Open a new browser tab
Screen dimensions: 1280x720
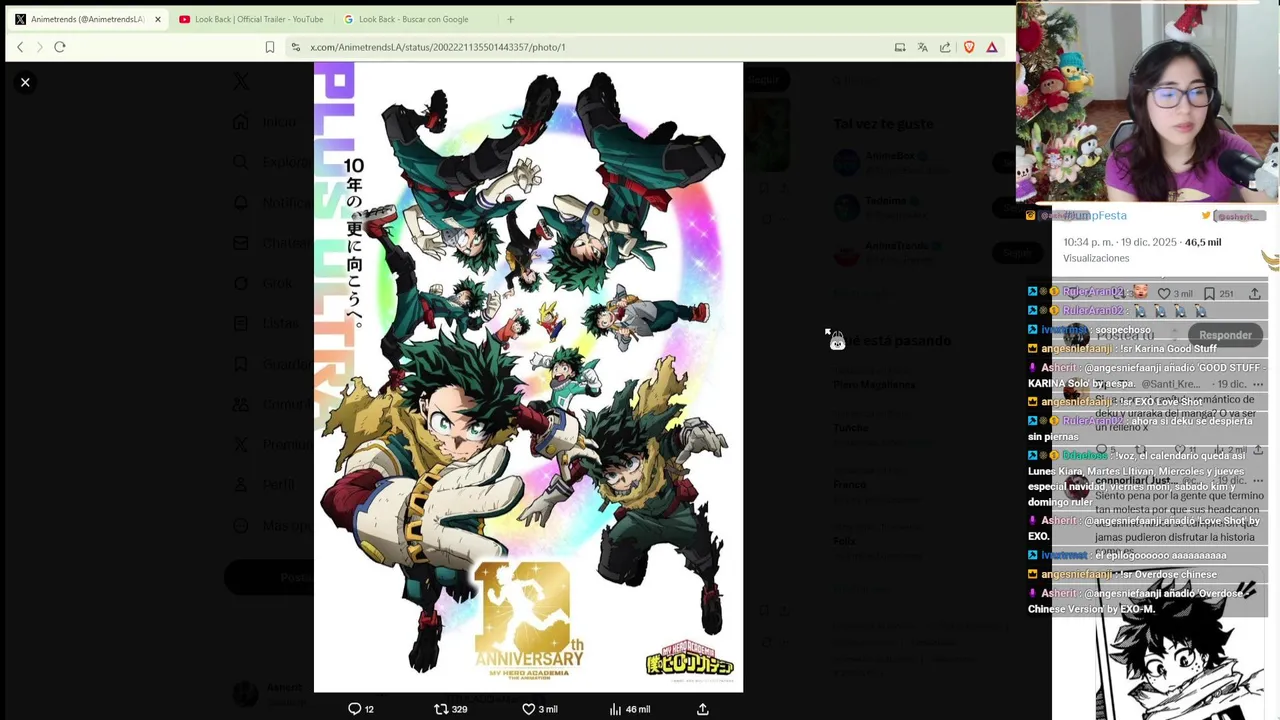pyautogui.click(x=510, y=19)
